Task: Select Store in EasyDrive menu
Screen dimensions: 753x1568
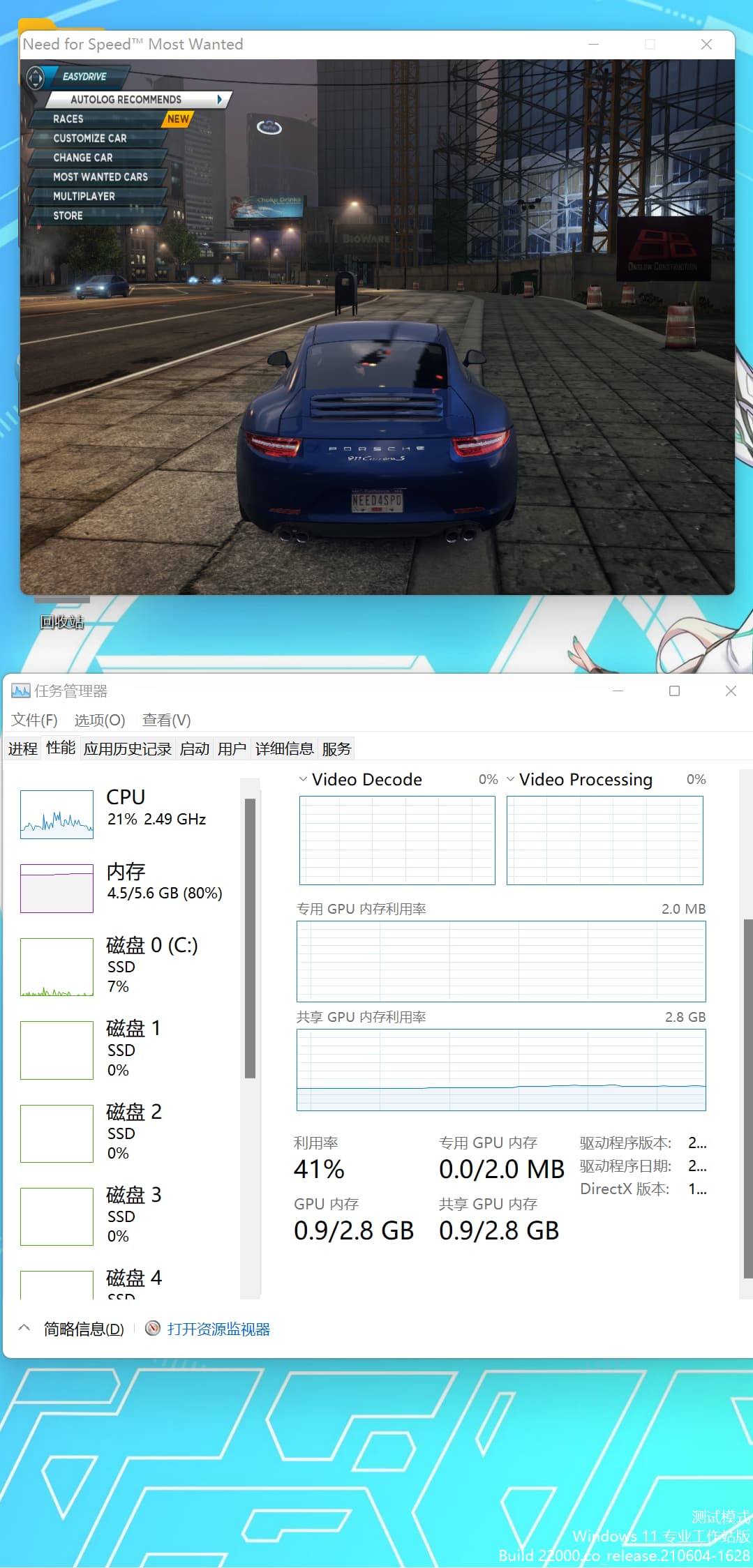Action: coord(99,216)
